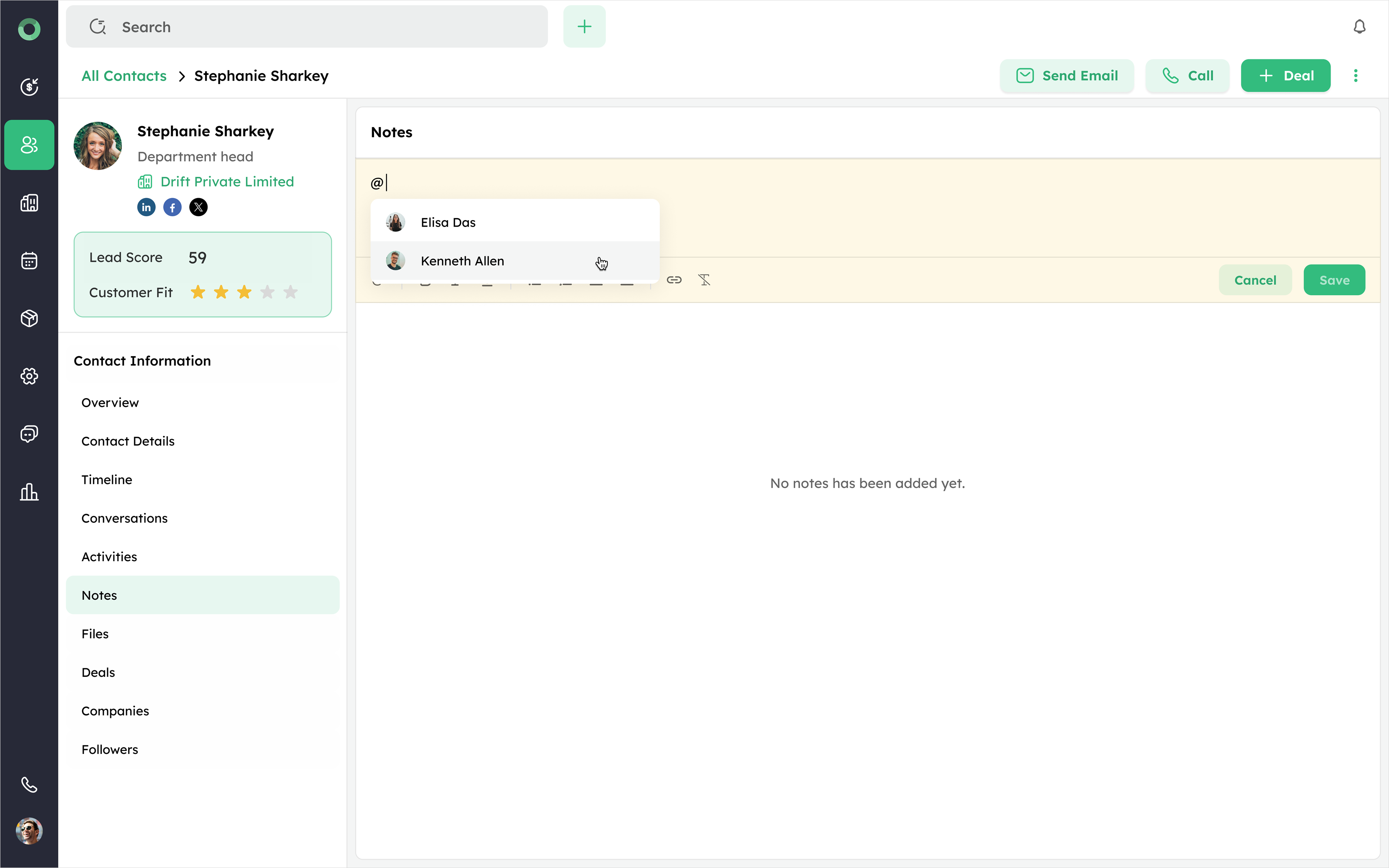The width and height of the screenshot is (1389, 868).
Task: Clear formatting with the Tx icon
Action: pos(704,280)
